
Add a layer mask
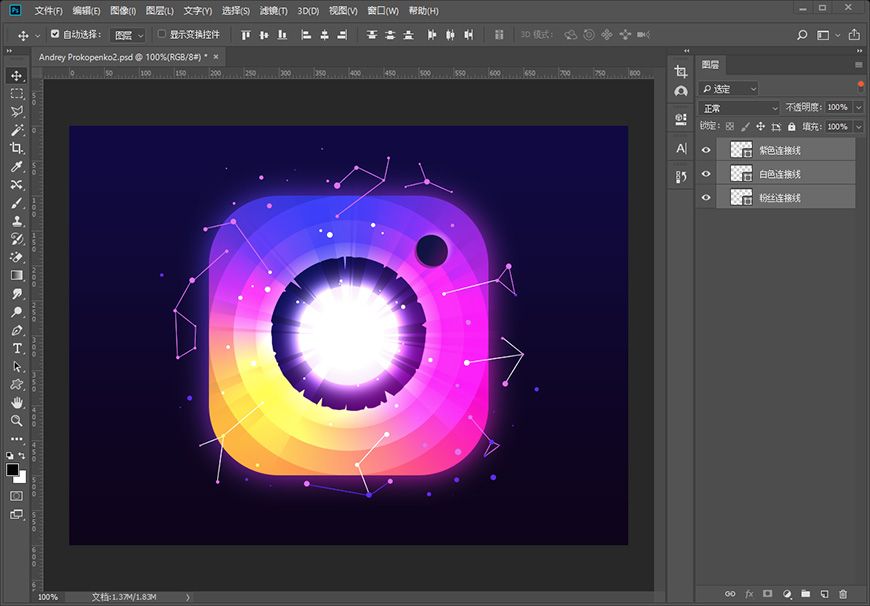pos(768,594)
